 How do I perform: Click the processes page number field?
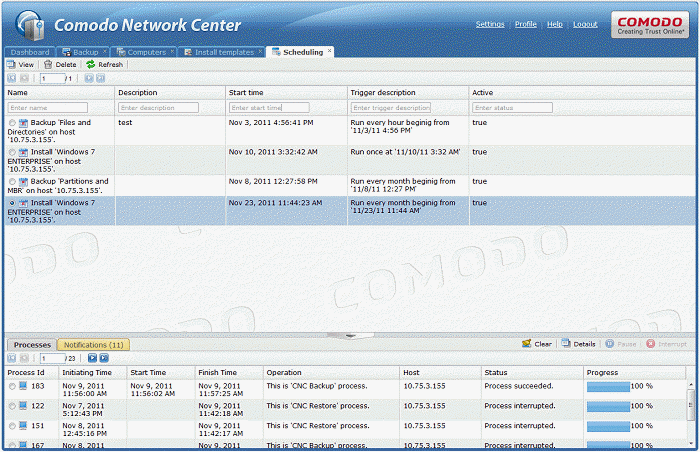53,359
